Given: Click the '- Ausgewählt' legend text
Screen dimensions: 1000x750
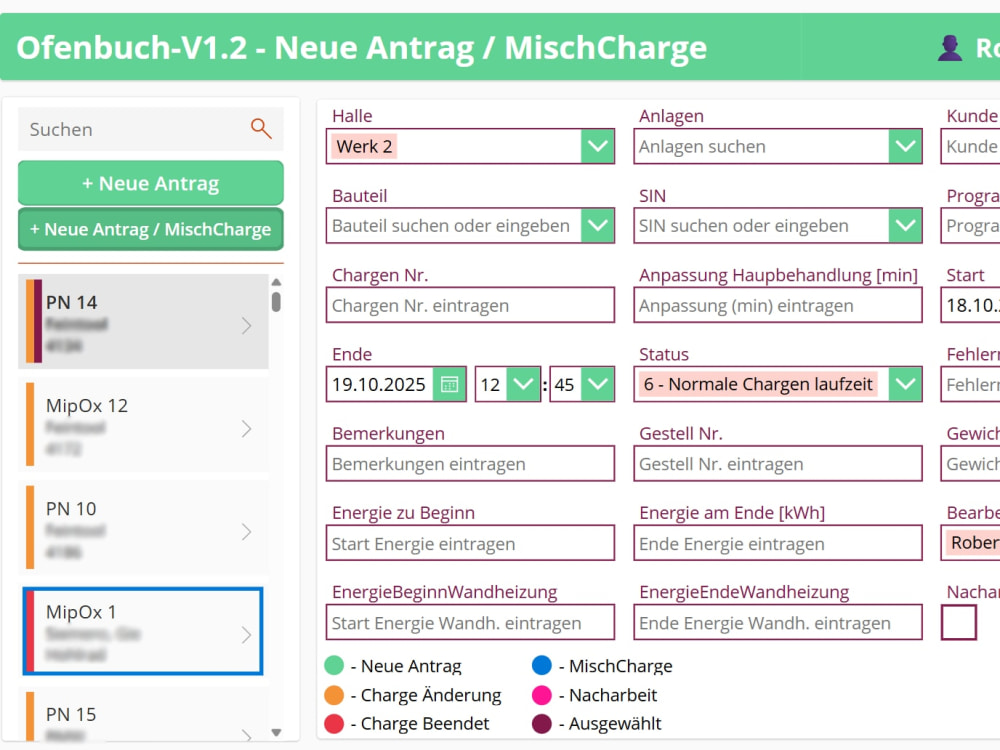Looking at the screenshot, I should point(610,724).
